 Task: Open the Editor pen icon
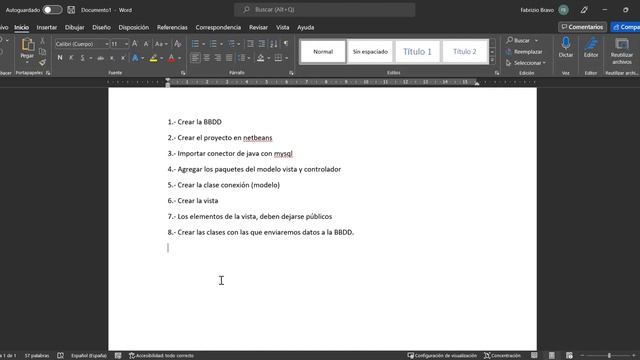pyautogui.click(x=591, y=43)
